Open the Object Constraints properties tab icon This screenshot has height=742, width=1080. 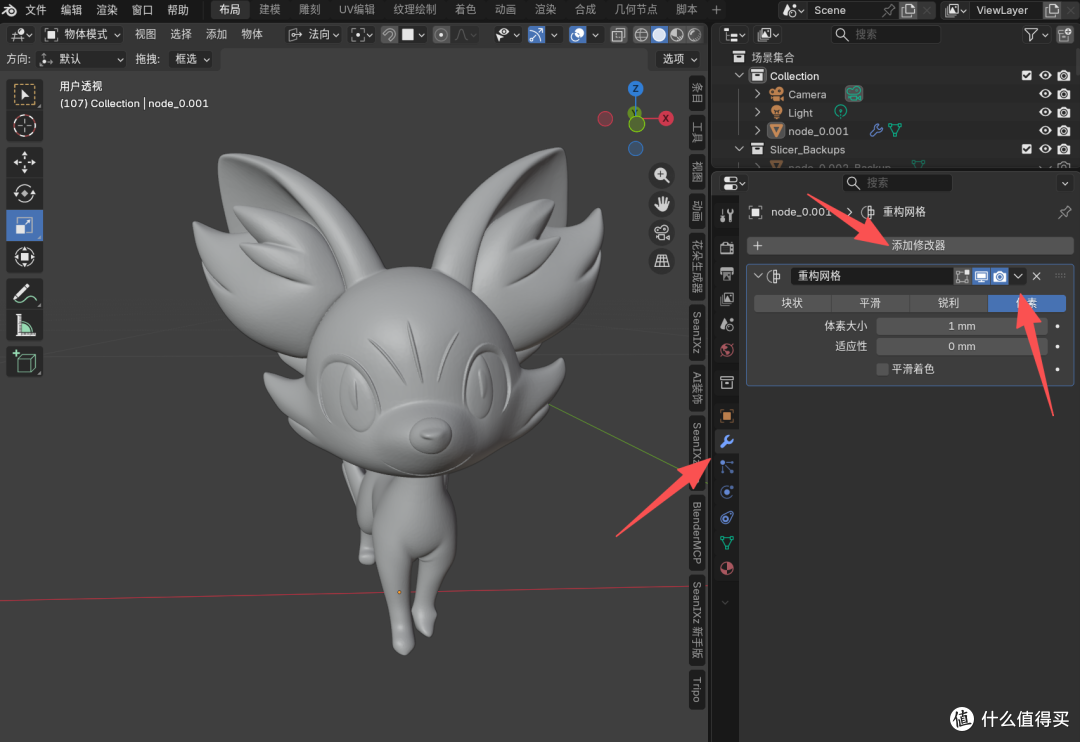pyautogui.click(x=727, y=517)
